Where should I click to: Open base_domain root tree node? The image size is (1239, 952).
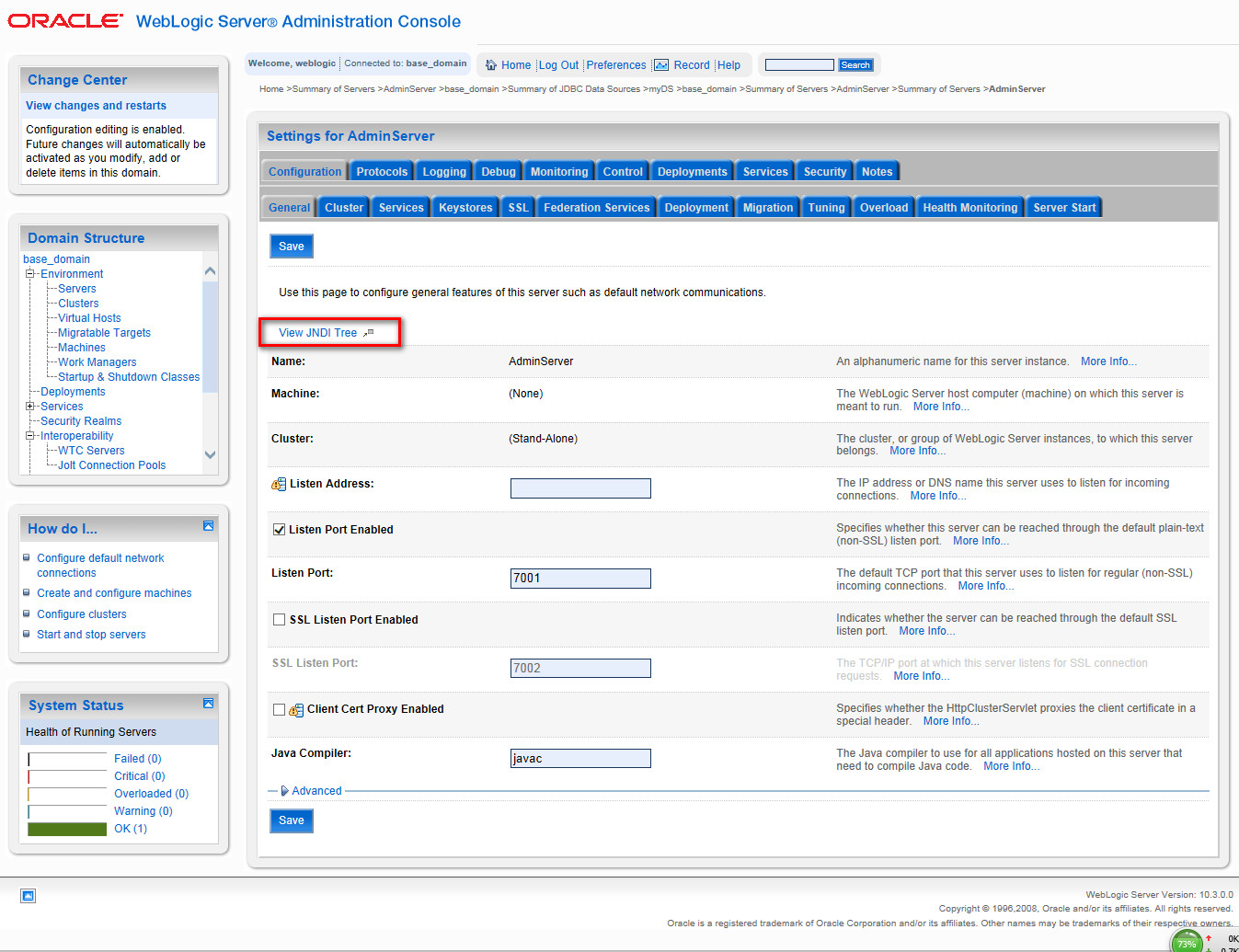pos(56,259)
